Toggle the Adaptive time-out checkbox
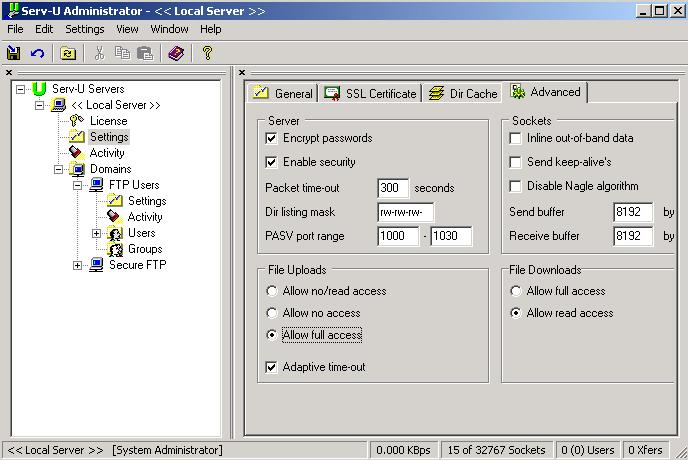688x460 pixels. click(x=271, y=367)
